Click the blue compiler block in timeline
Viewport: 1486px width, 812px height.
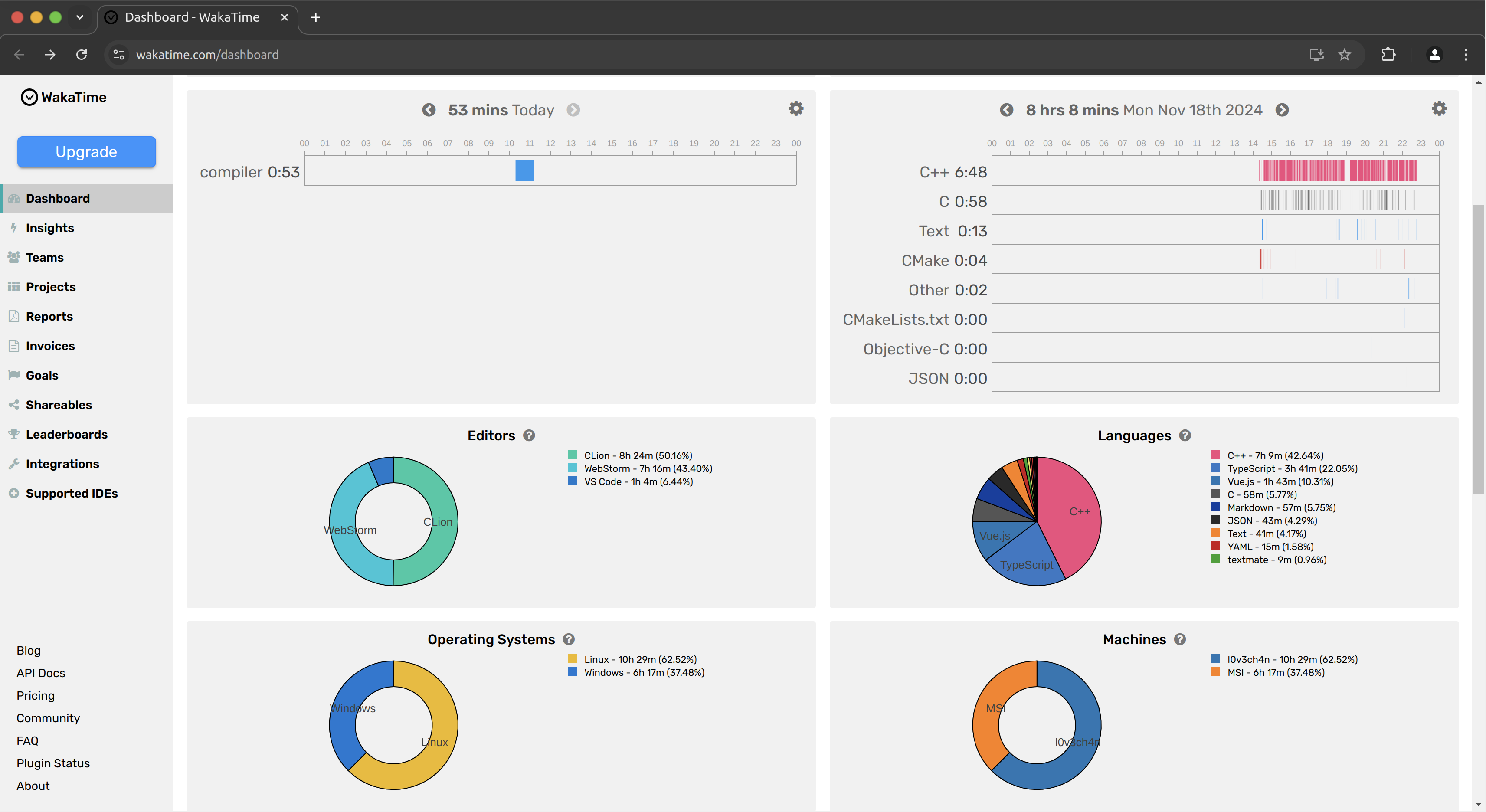click(x=524, y=171)
